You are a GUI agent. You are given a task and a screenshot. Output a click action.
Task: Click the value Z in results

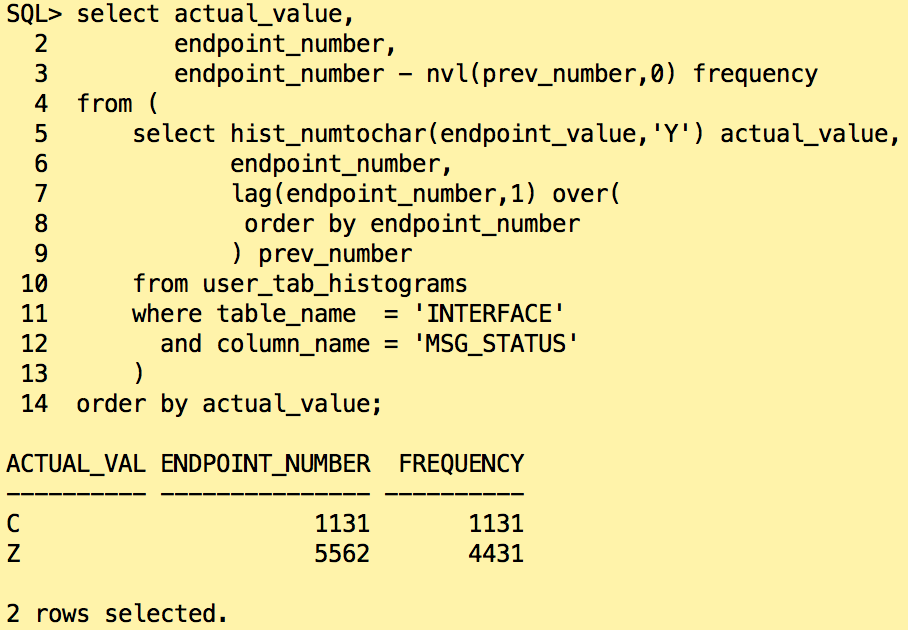point(13,553)
